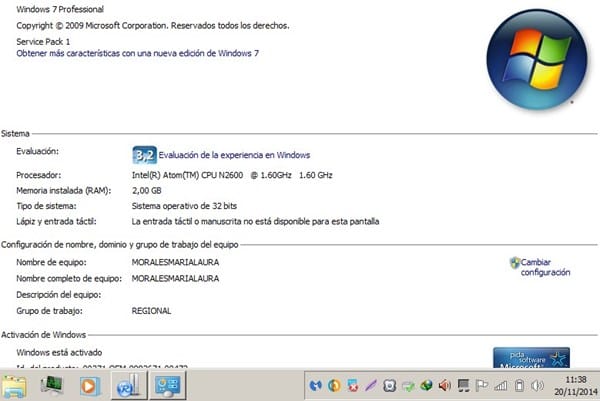Click the Windows 7 logo orb
This screenshot has width=600, height=401.
pyautogui.click(x=537, y=59)
